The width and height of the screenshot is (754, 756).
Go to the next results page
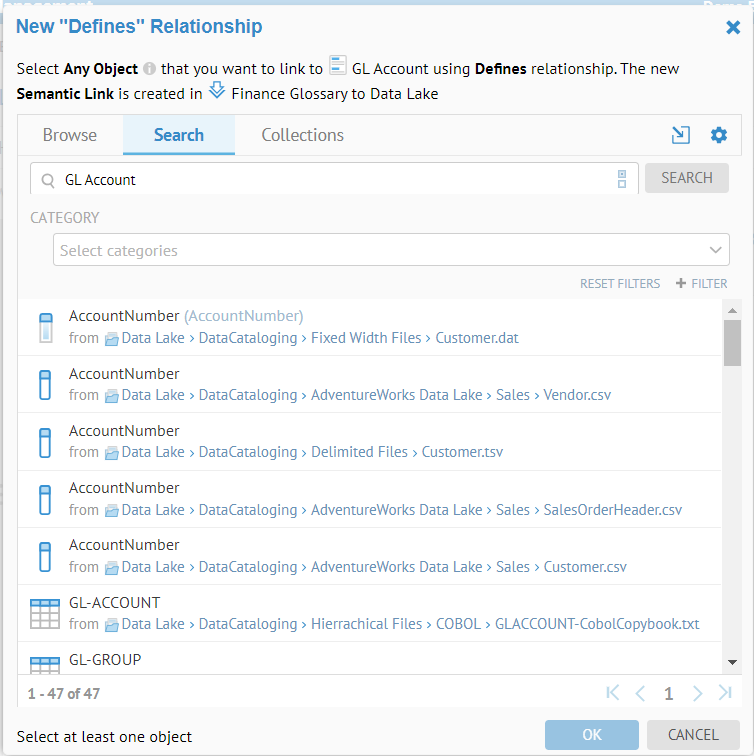(x=697, y=693)
